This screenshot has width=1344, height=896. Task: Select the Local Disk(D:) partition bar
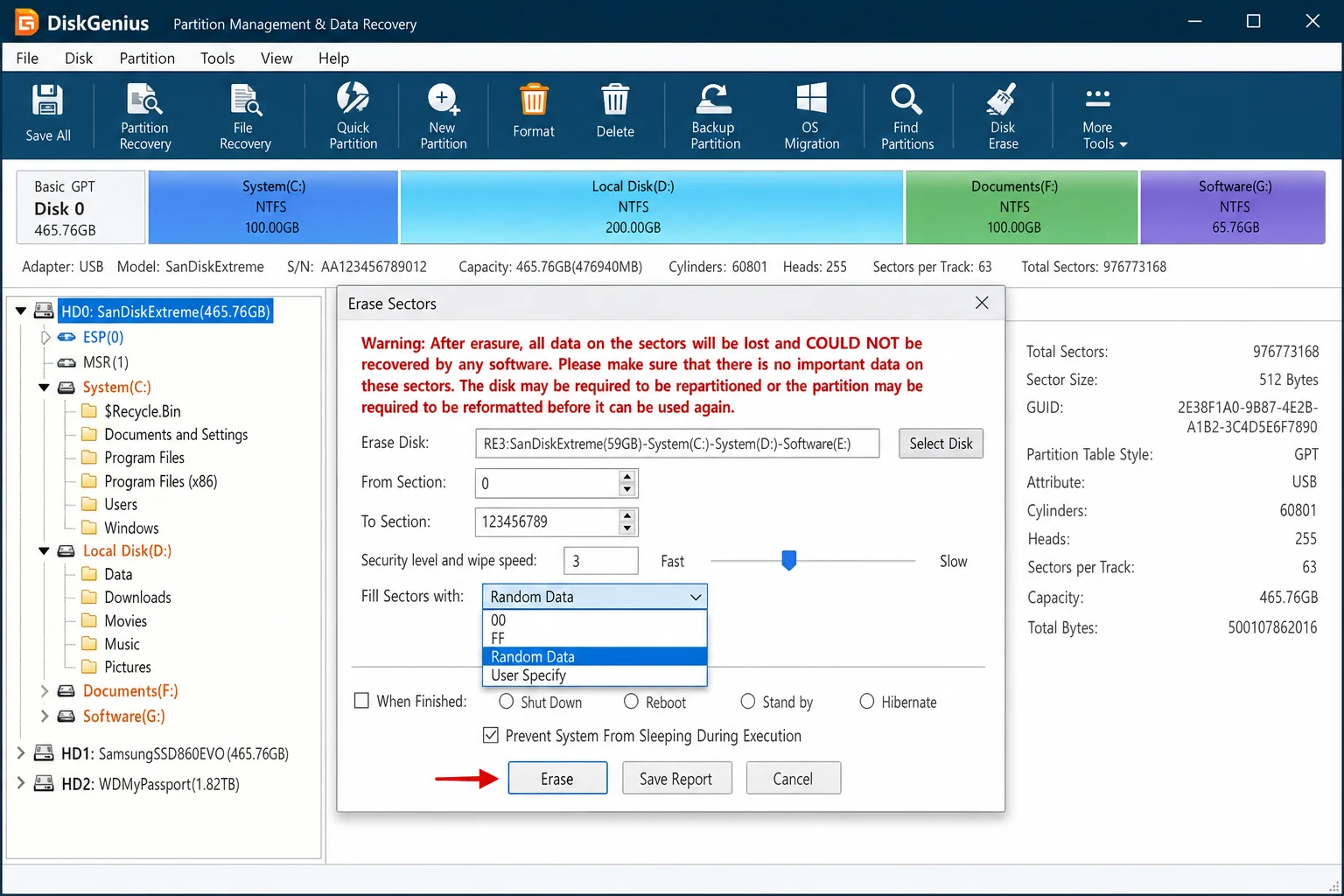click(651, 207)
